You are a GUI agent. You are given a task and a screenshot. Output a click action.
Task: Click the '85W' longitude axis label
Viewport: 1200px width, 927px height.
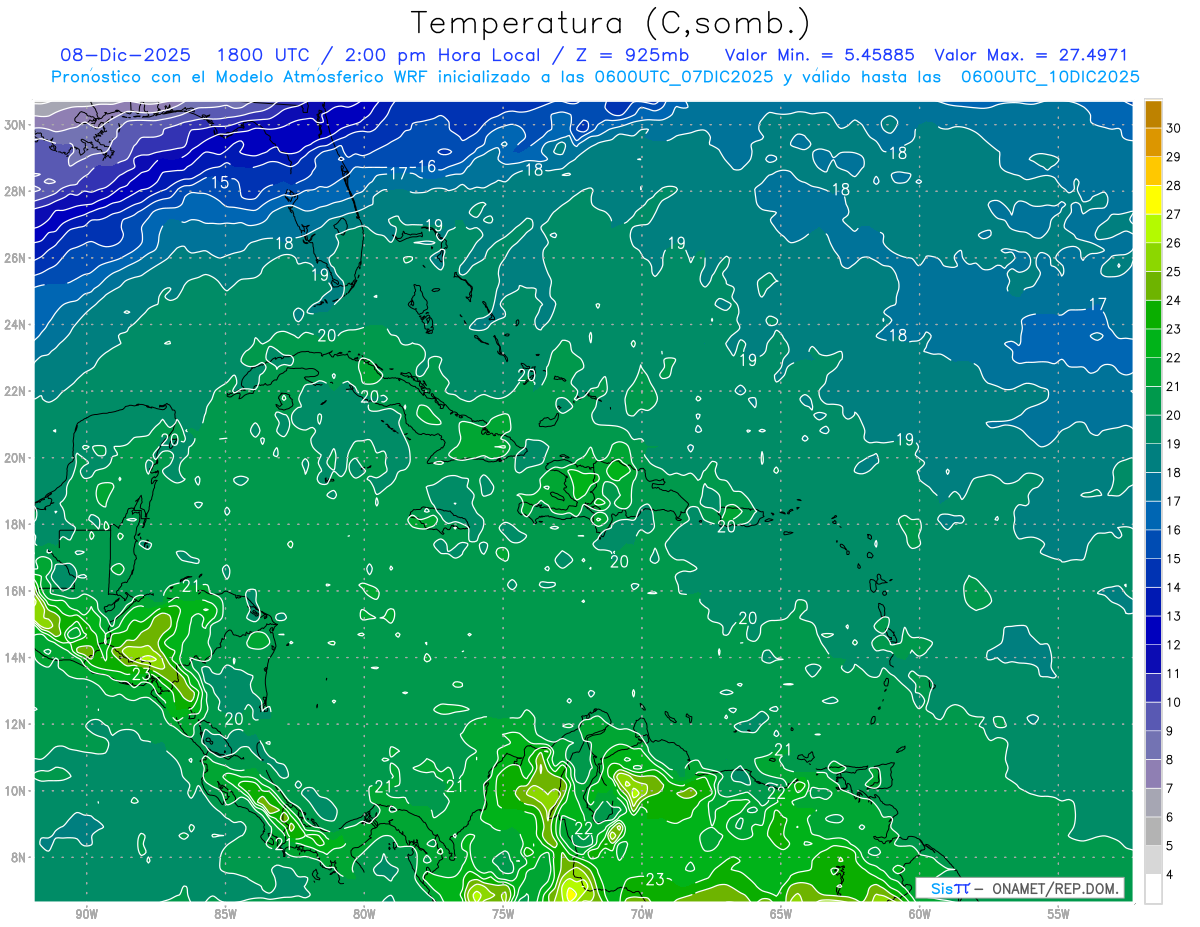pos(225,914)
